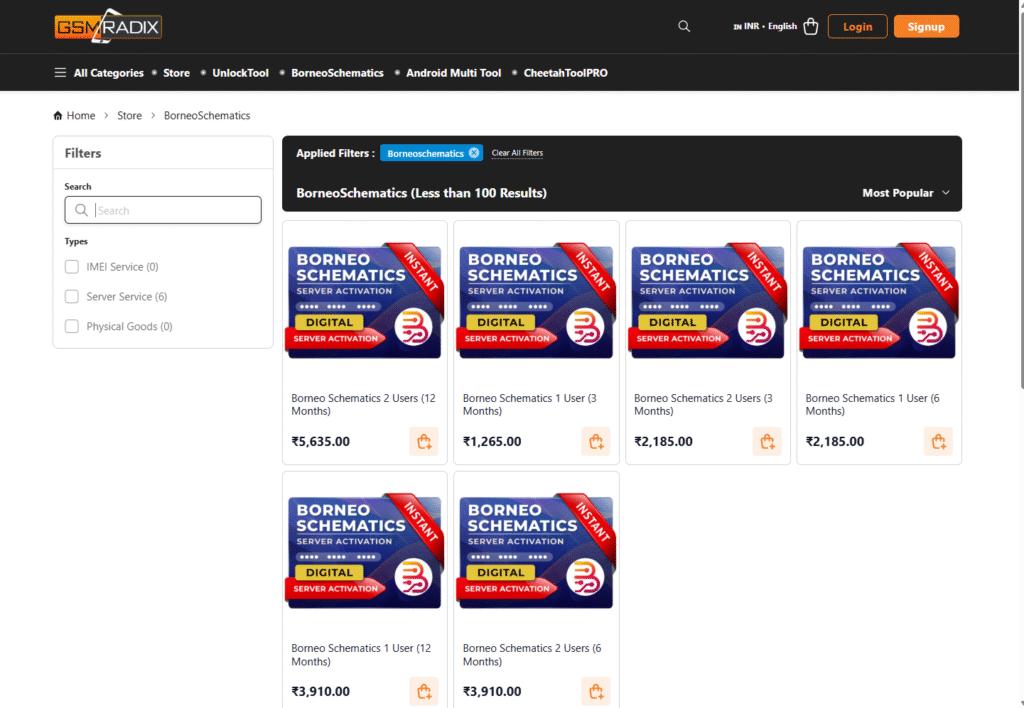Add Borneo Schematics 1 User (12 Months) to cart
This screenshot has width=1024, height=708.
tap(424, 691)
